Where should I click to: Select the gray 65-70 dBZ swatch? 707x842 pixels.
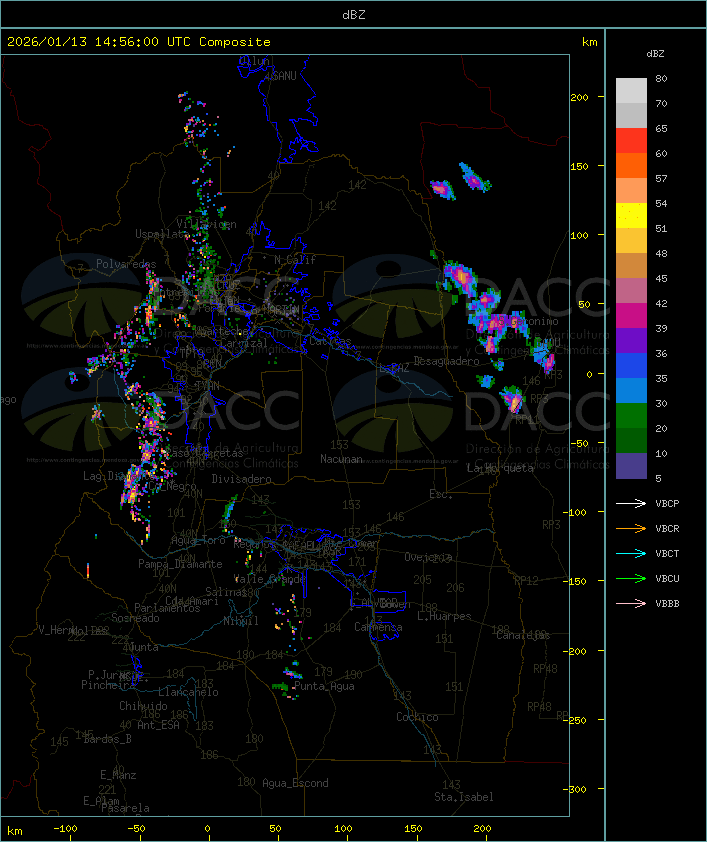coord(631,115)
